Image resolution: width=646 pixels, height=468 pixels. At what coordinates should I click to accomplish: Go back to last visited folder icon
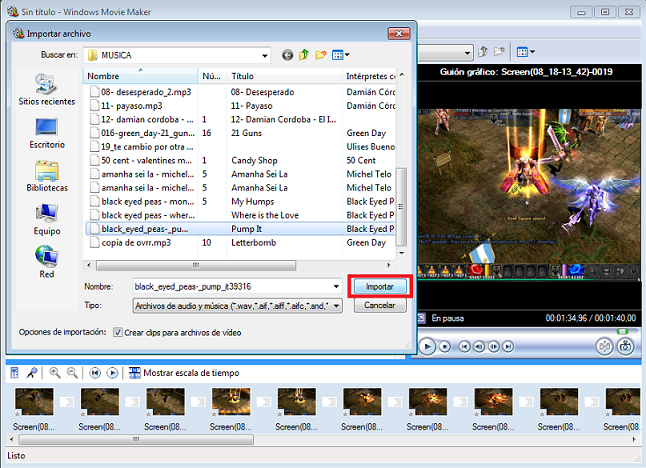(288, 55)
